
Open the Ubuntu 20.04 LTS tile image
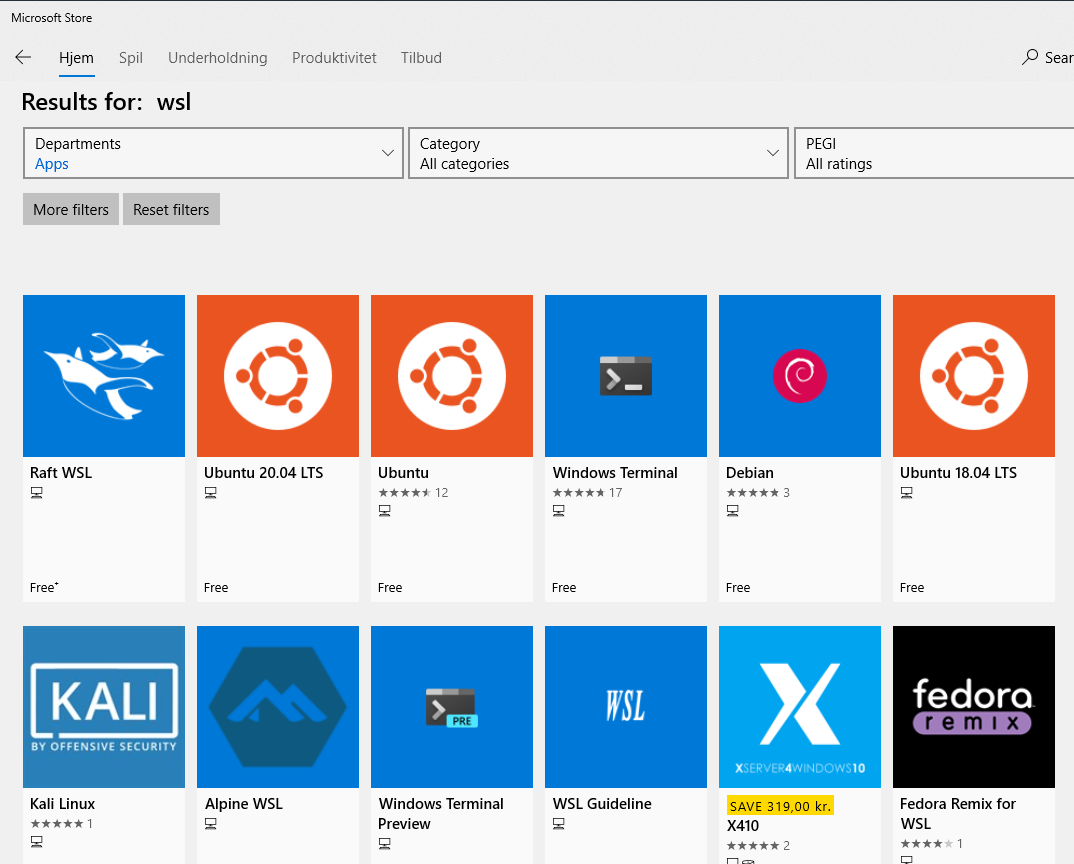tap(278, 376)
